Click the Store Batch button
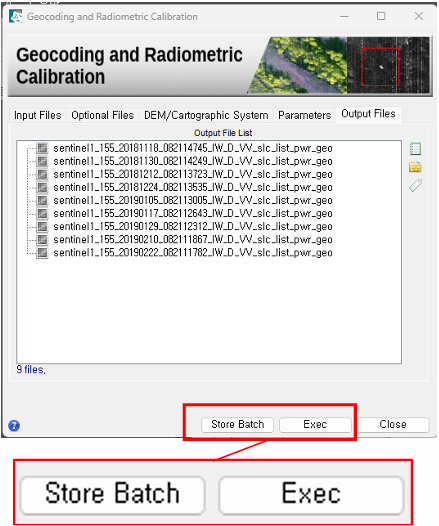Viewport: 439px width, 526px height. tap(237, 424)
